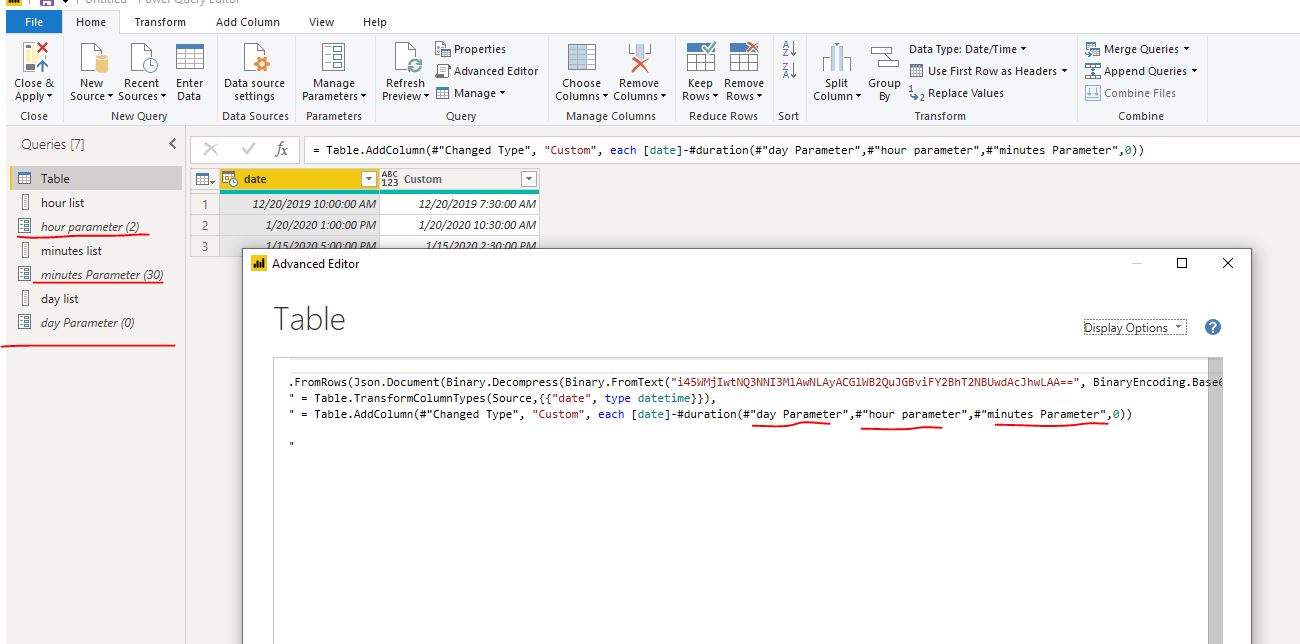Click the Choose Columns icon

click(x=581, y=58)
